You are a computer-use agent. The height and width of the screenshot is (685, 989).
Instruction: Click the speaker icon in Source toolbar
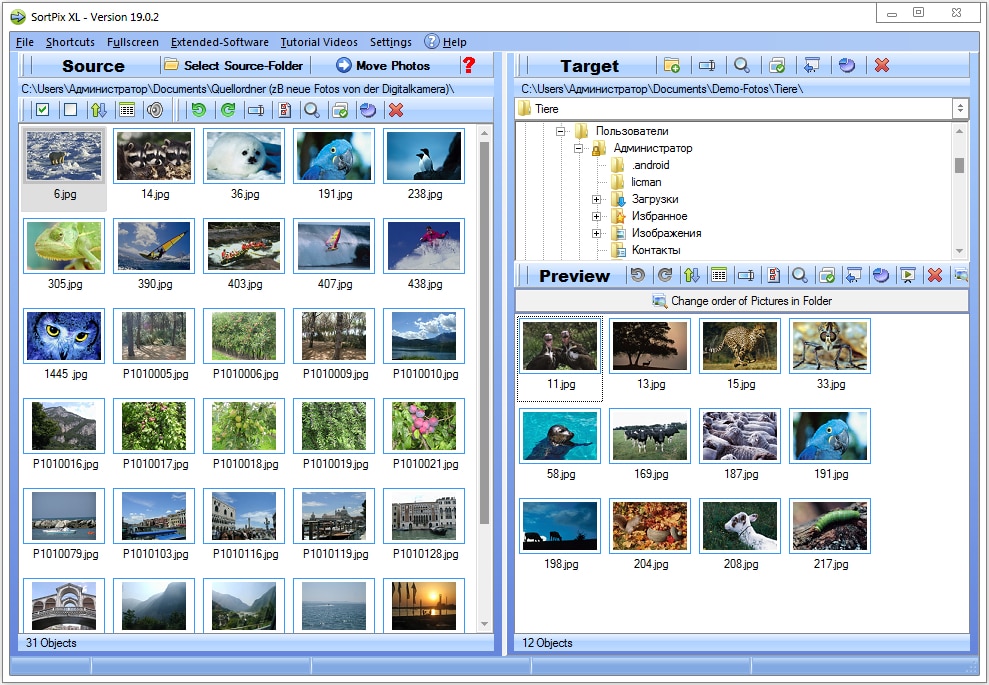[155, 110]
